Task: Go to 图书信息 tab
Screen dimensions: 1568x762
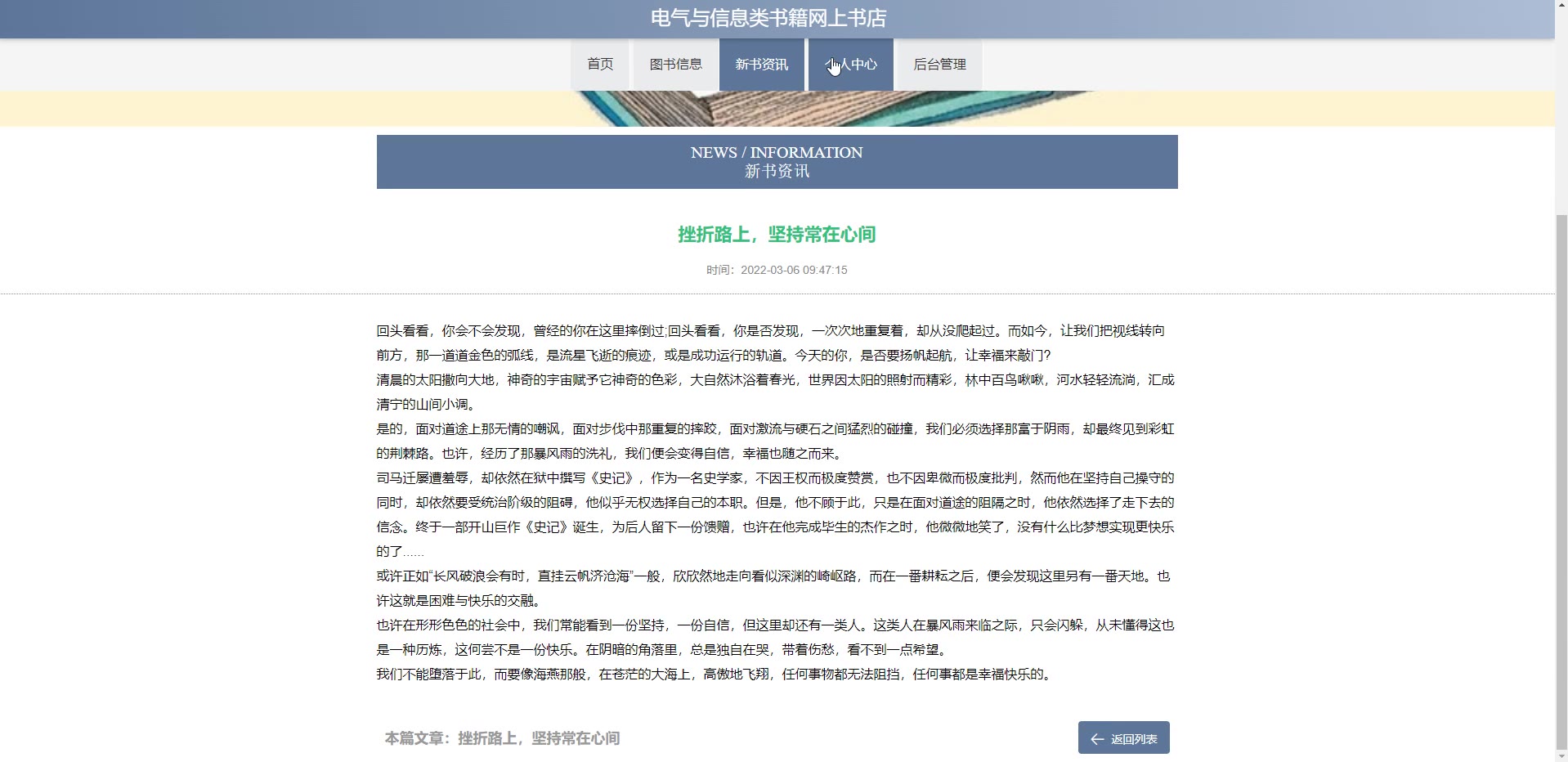Action: (675, 64)
